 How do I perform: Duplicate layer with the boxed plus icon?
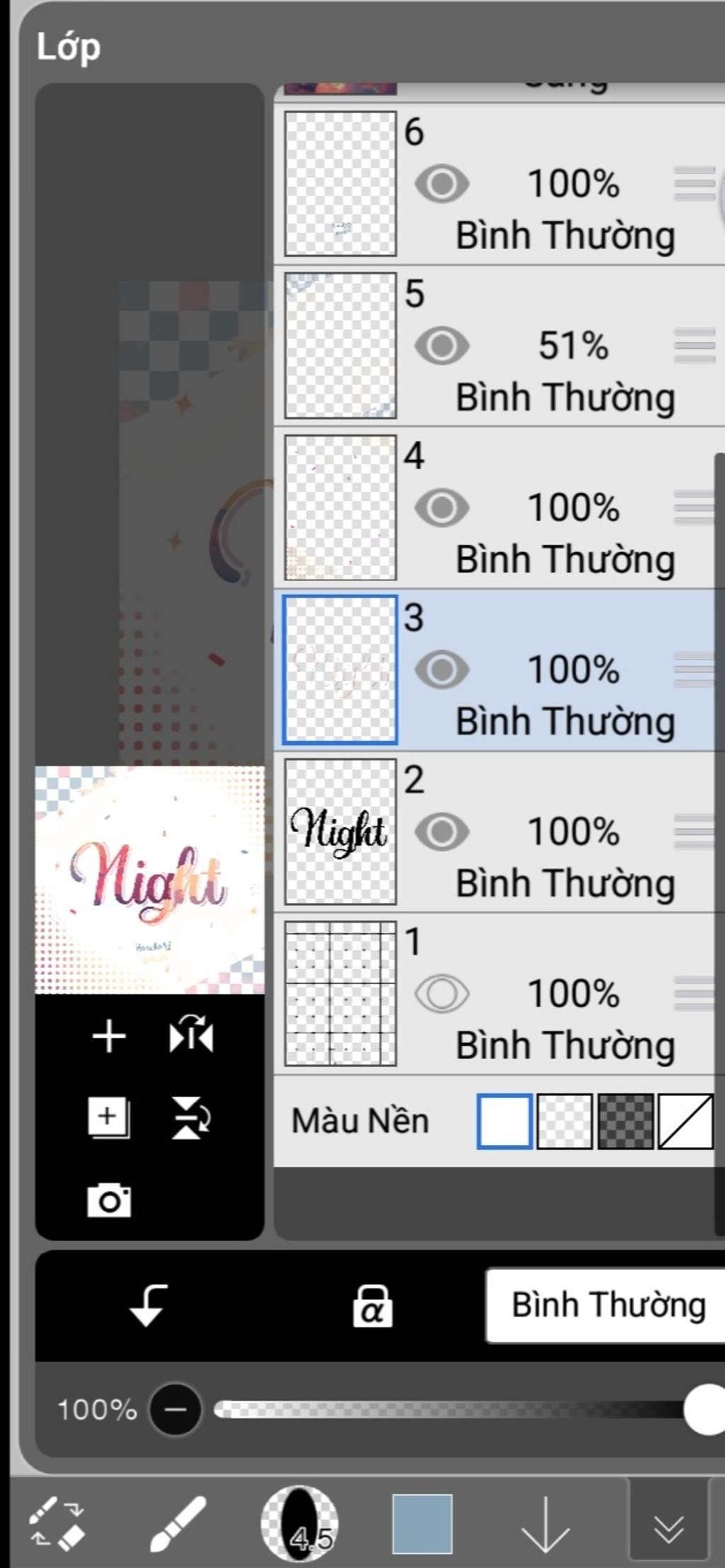coord(108,1118)
